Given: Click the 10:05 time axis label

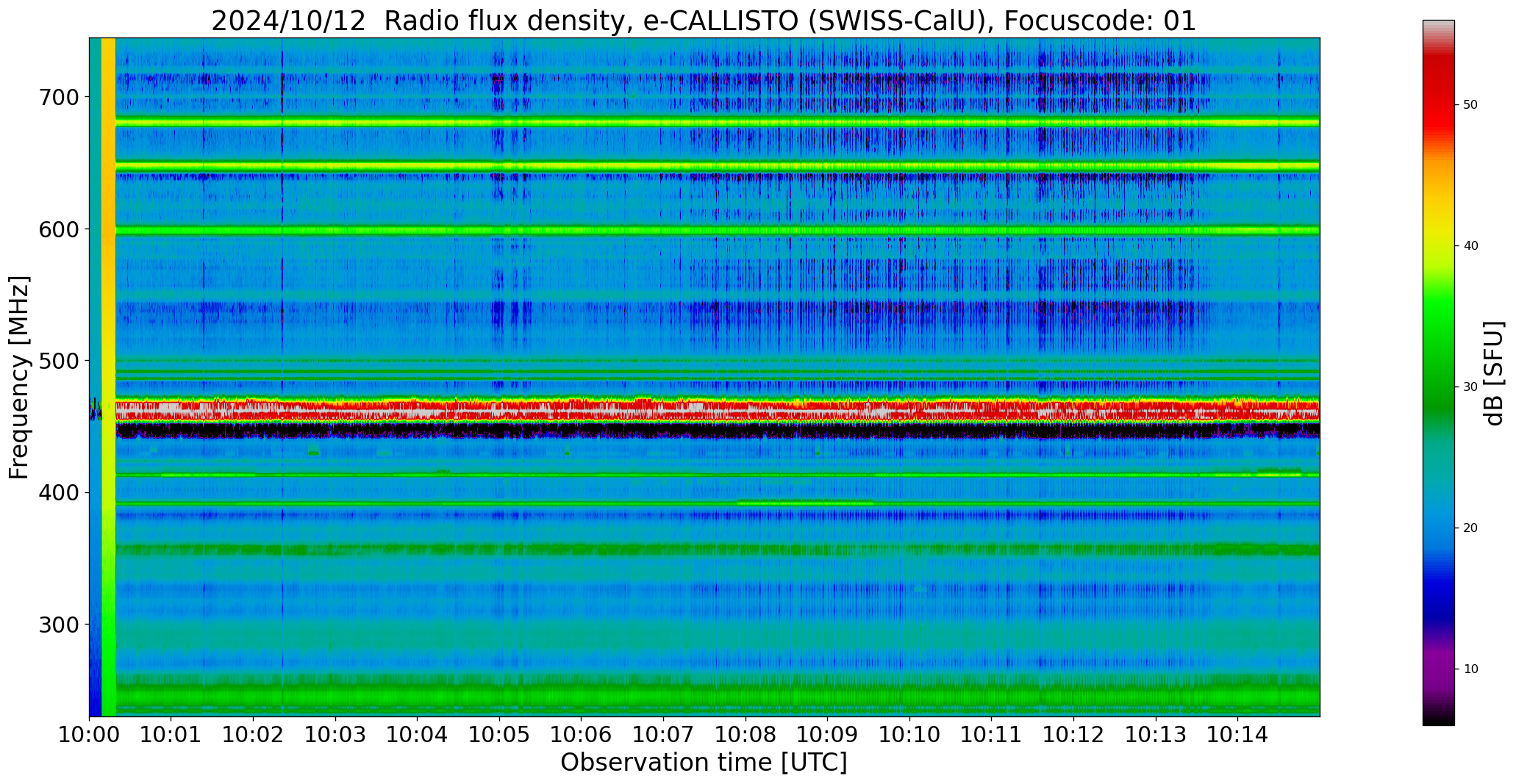Looking at the screenshot, I should point(499,733).
